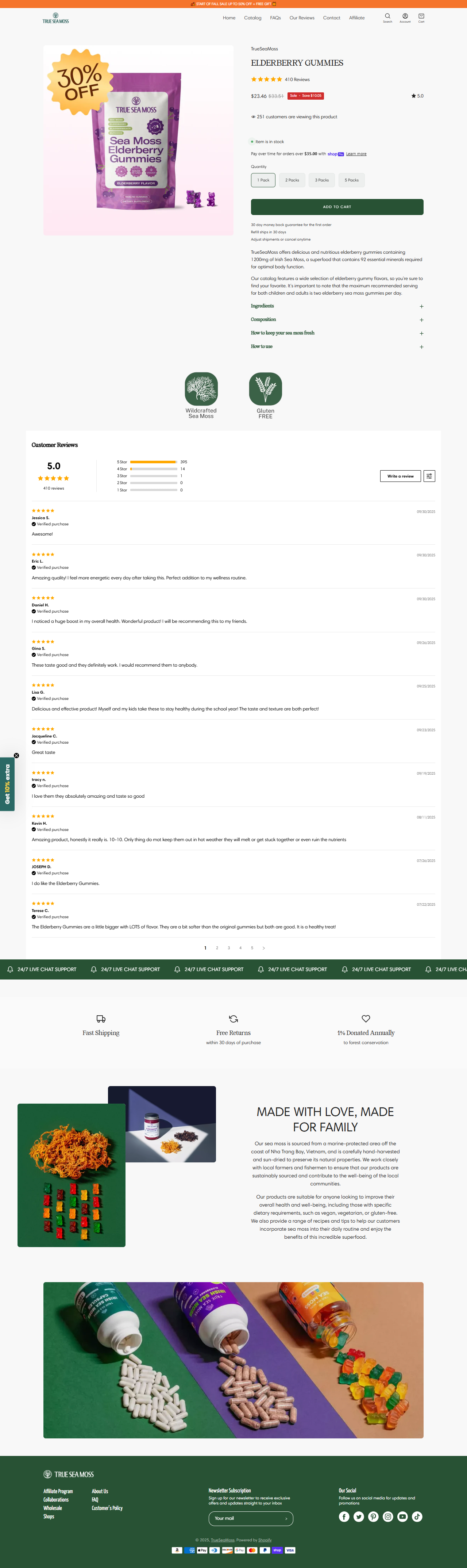
Task: Select the 5 Packs quantity option
Action: [x=351, y=180]
